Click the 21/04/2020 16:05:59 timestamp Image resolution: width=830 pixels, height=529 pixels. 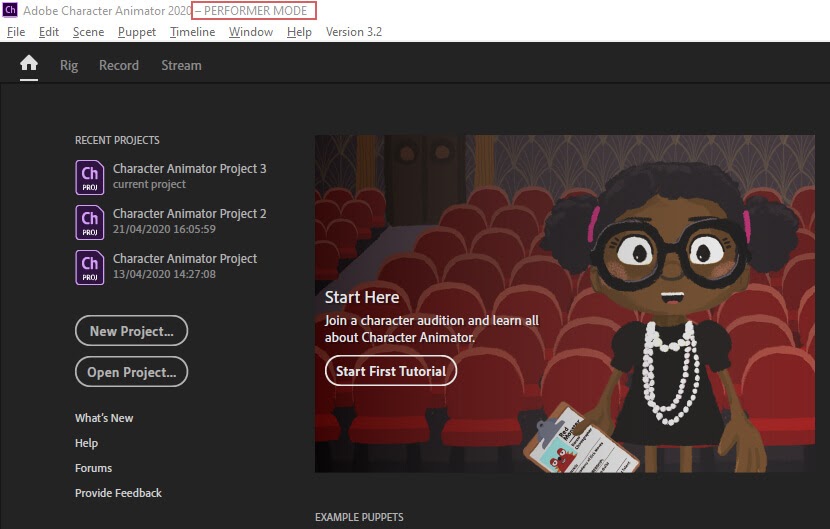pos(164,229)
